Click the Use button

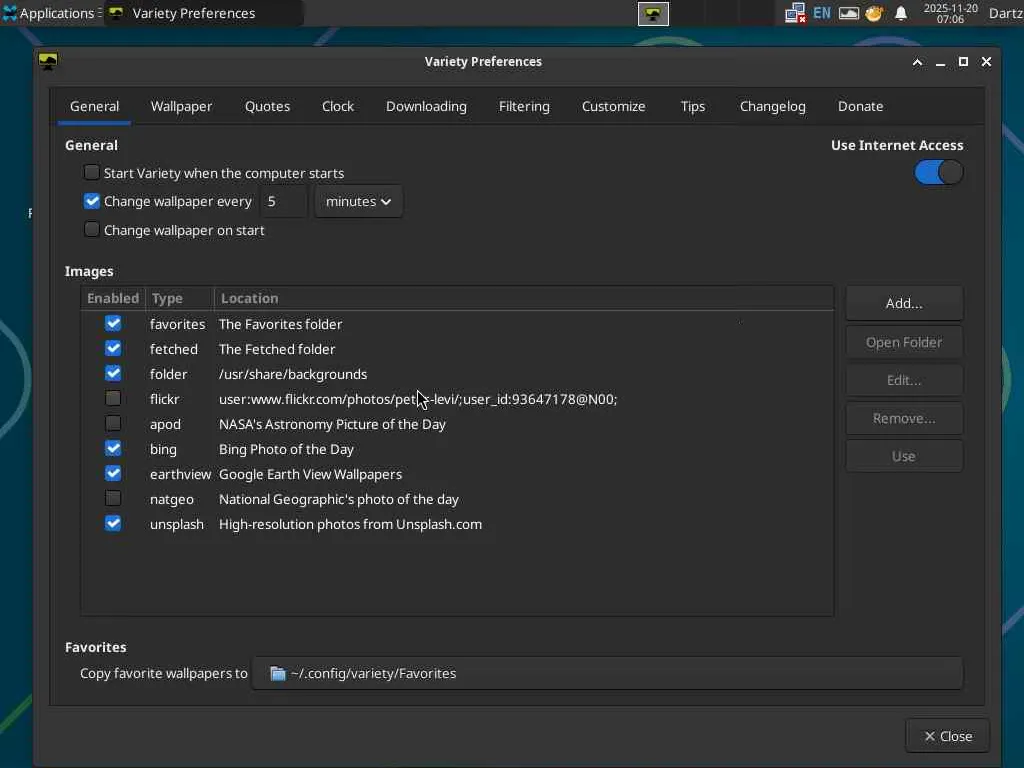tap(904, 456)
